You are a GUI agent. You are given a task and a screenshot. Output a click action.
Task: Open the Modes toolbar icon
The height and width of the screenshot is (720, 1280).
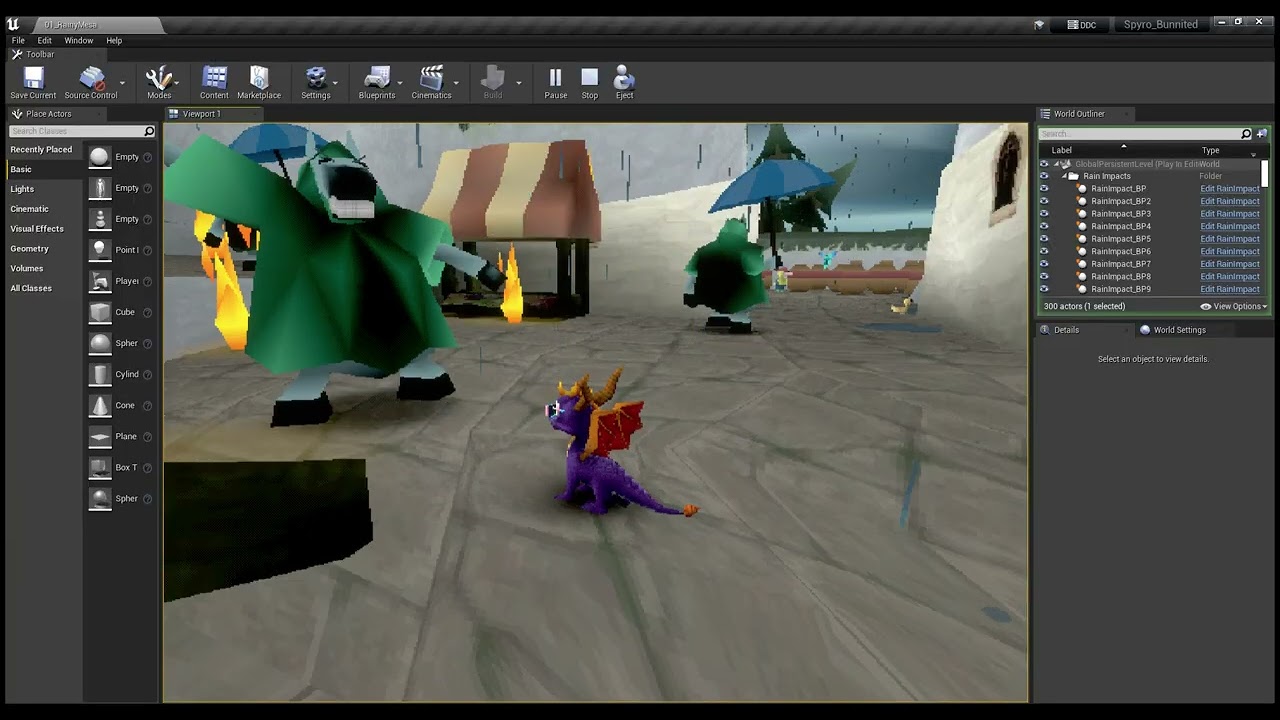point(159,82)
